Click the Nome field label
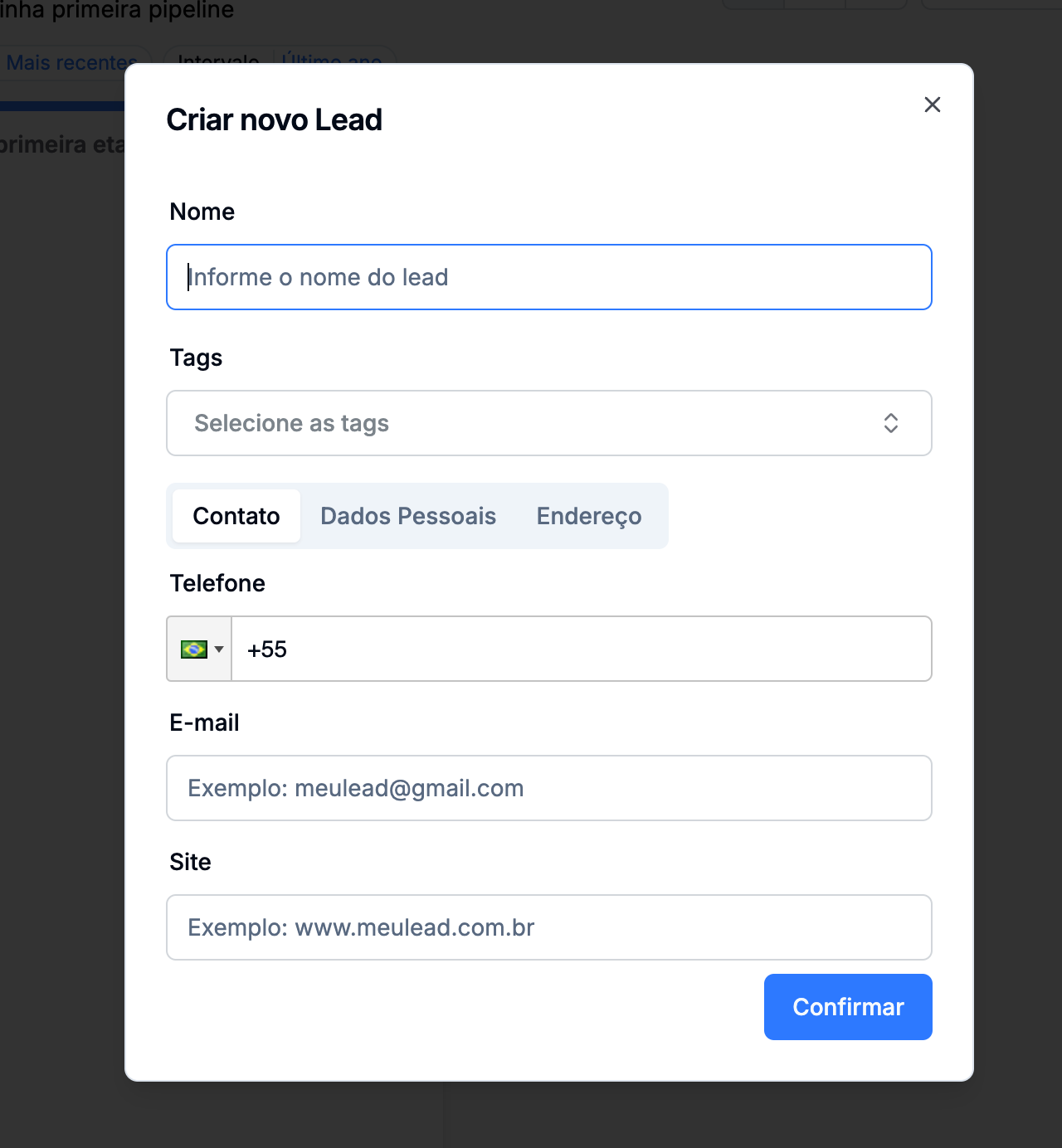Screen dimensions: 1062x1148 click(202, 212)
